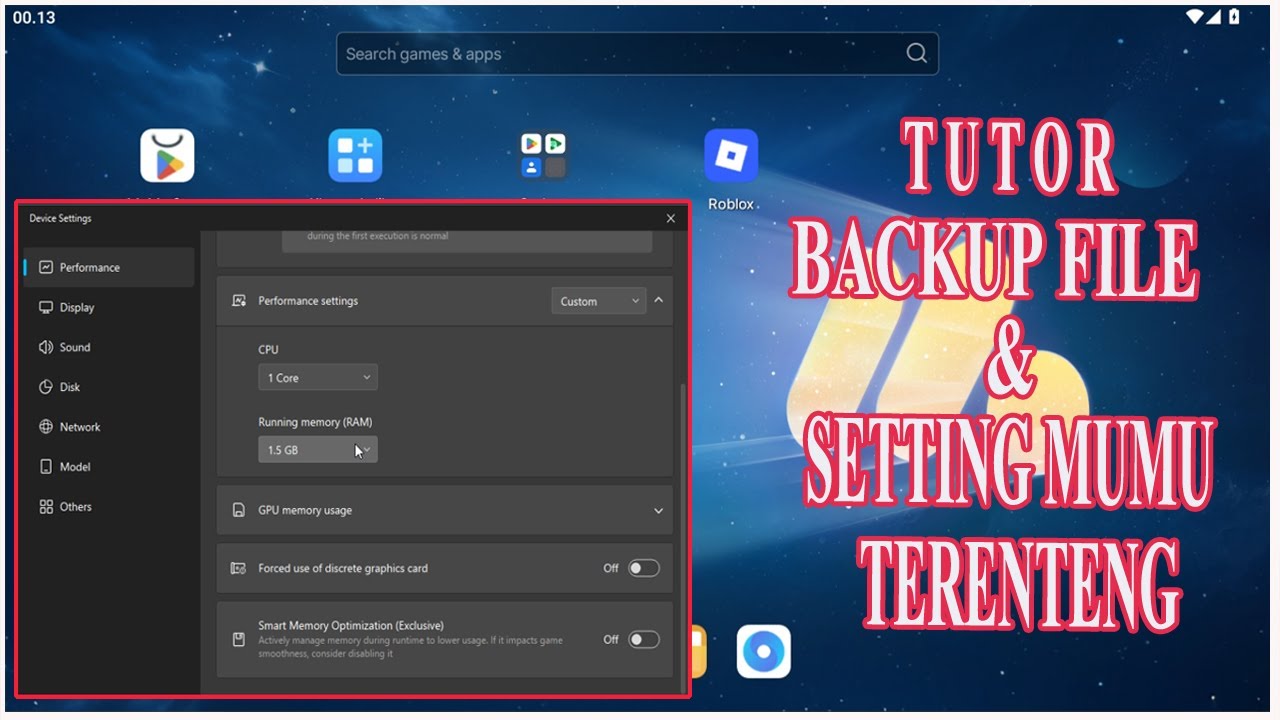Click the "Running memory (RAM)" label
Viewport: 1280px width, 720px height.
point(315,422)
